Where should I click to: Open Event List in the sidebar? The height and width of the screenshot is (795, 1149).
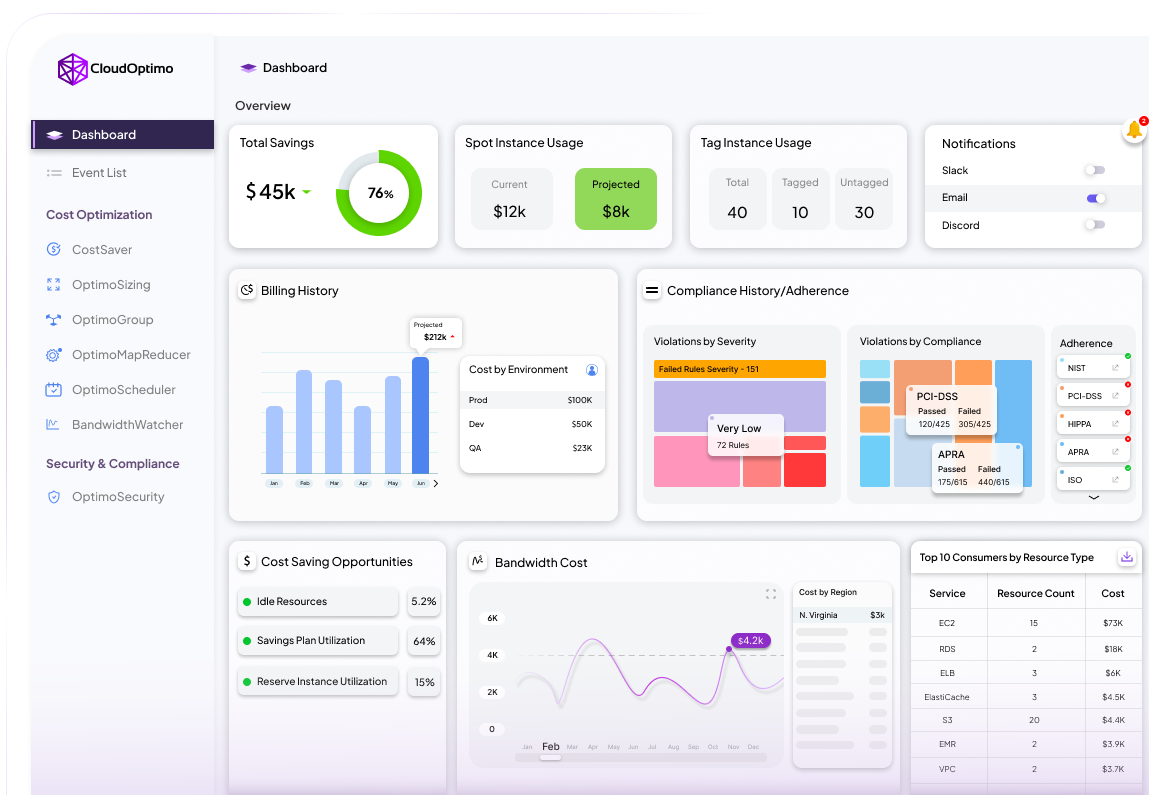click(x=99, y=173)
